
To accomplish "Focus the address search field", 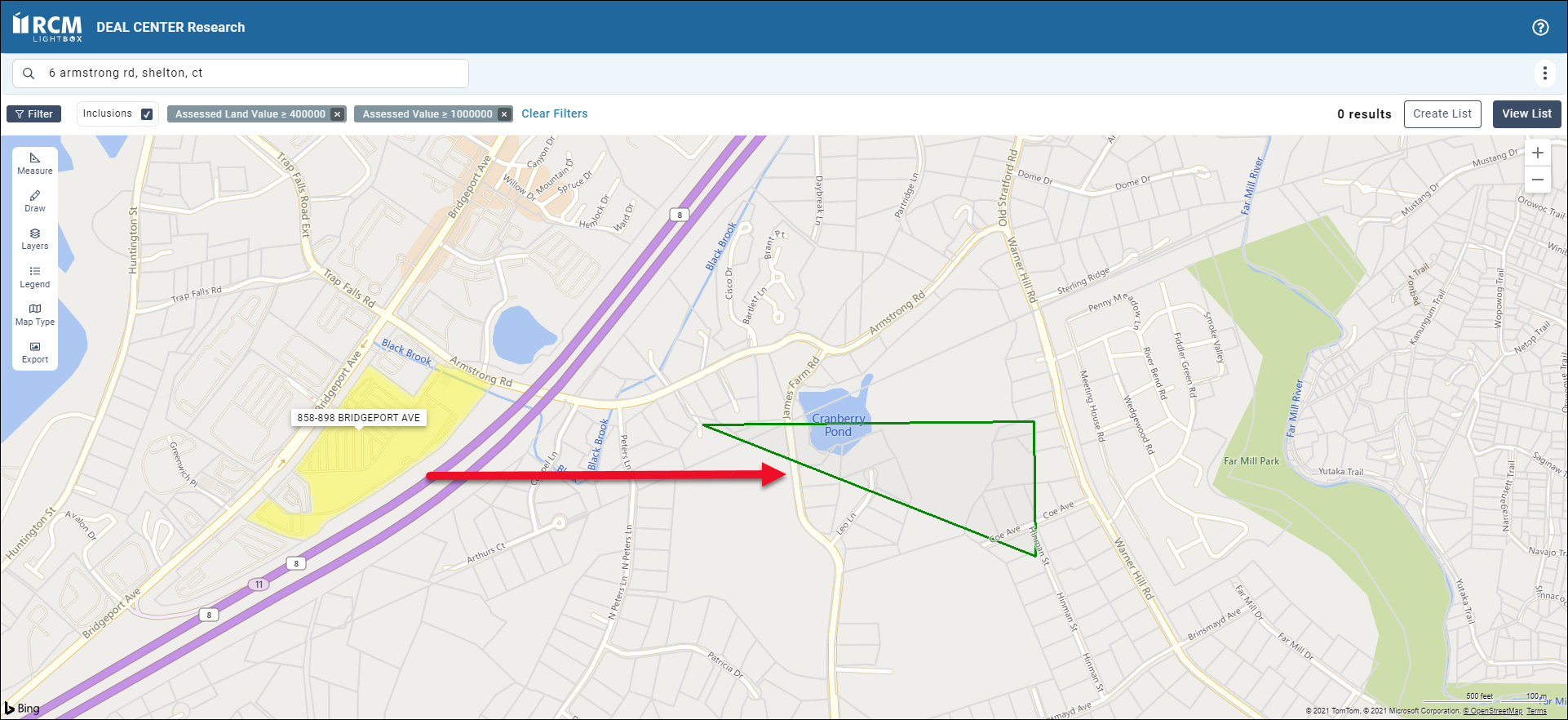I will coord(253,73).
